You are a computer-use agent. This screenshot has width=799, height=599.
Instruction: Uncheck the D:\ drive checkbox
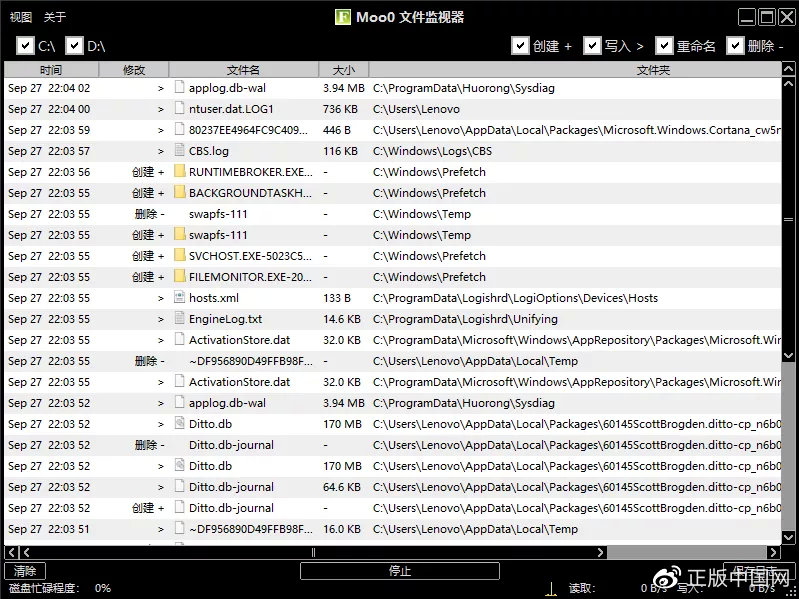coord(74,46)
